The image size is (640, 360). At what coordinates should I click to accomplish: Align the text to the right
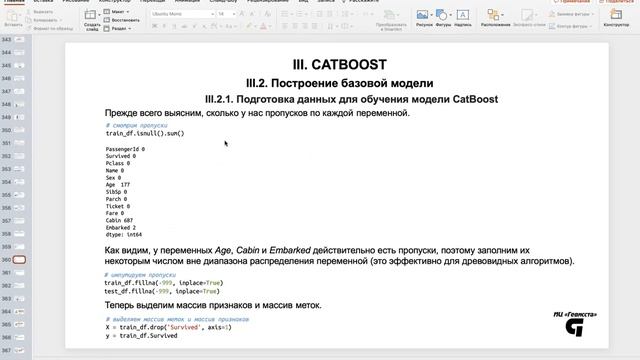tap(304, 26)
